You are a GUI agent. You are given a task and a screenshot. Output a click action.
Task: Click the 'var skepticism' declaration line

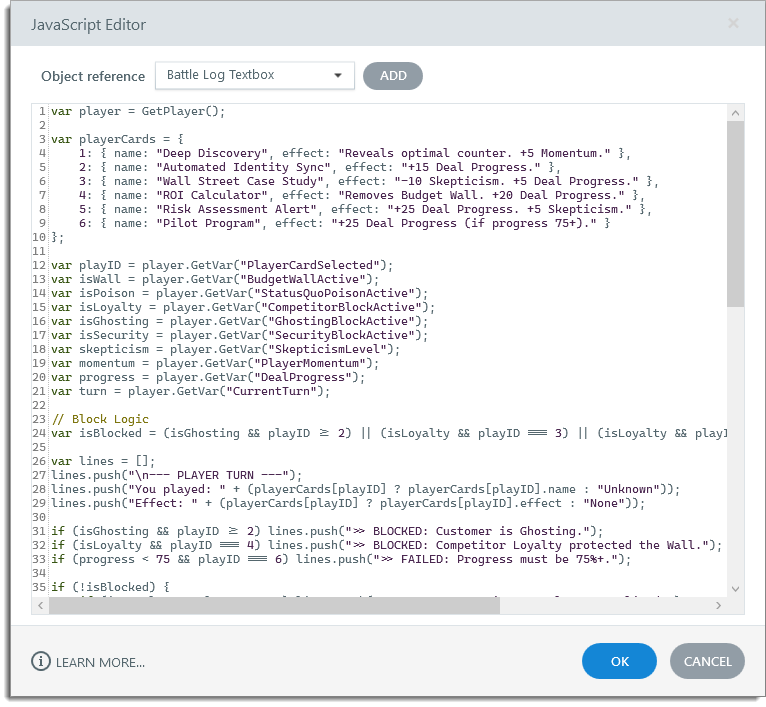[x=226, y=349]
